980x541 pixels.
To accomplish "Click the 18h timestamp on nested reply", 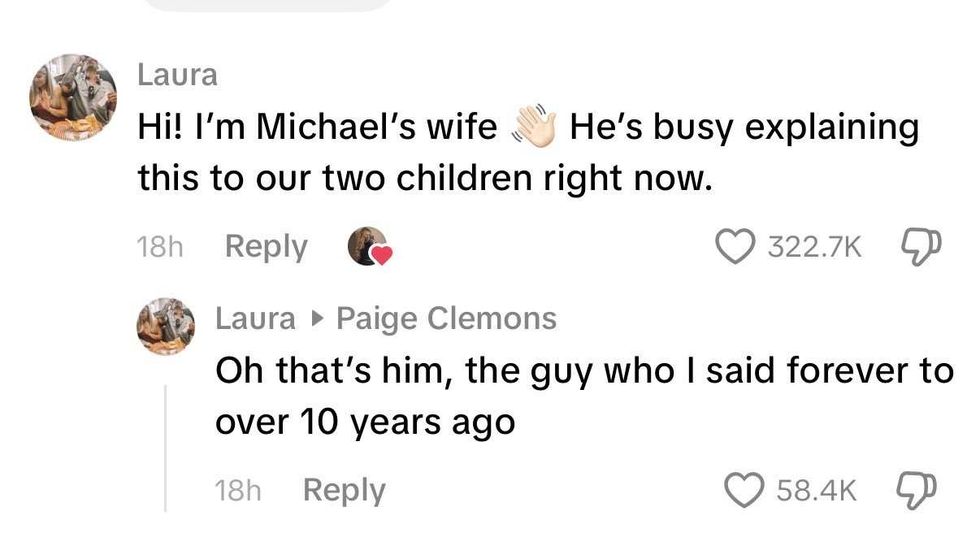I will point(238,491).
